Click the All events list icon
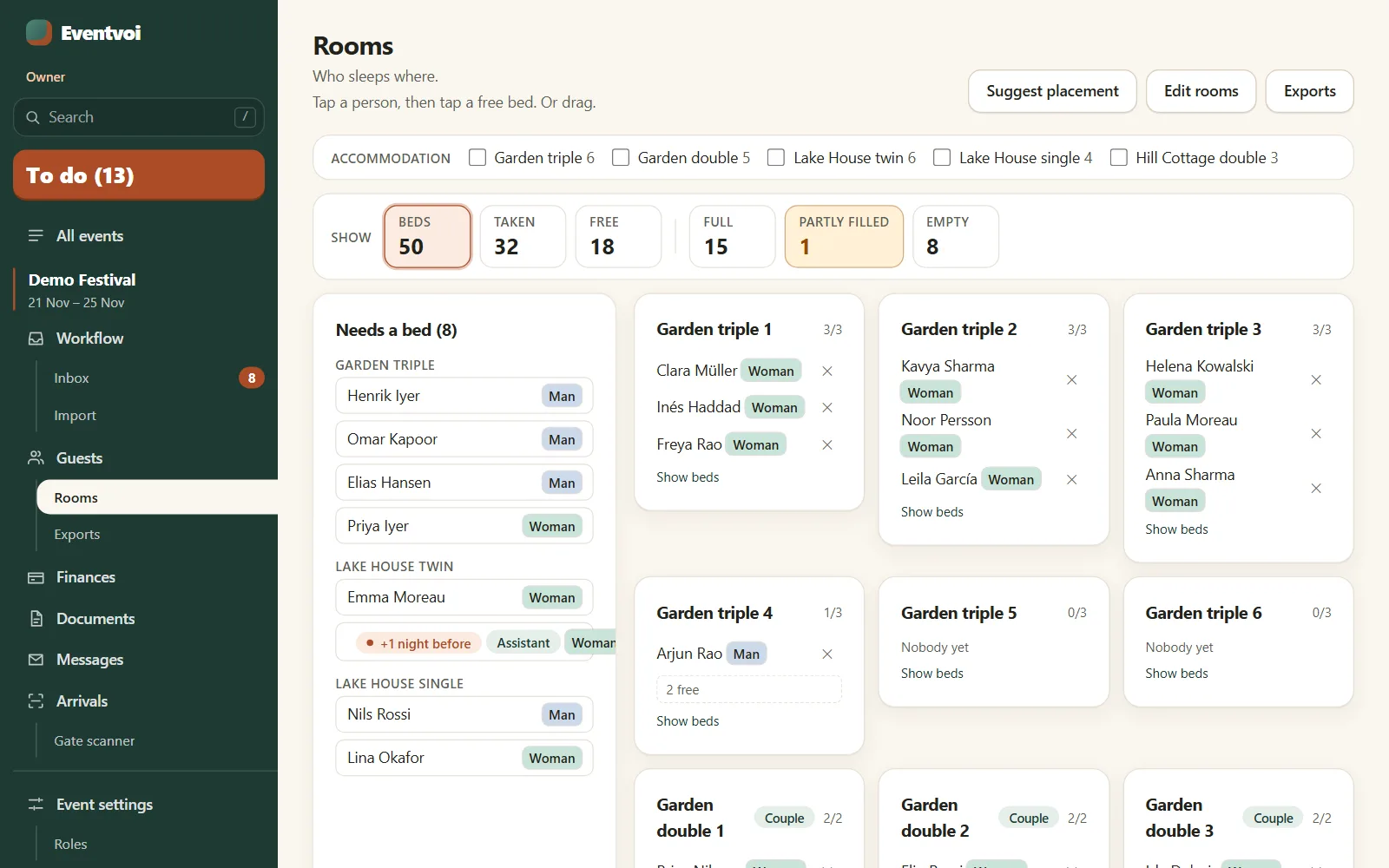This screenshot has width=1389, height=868. 36,236
